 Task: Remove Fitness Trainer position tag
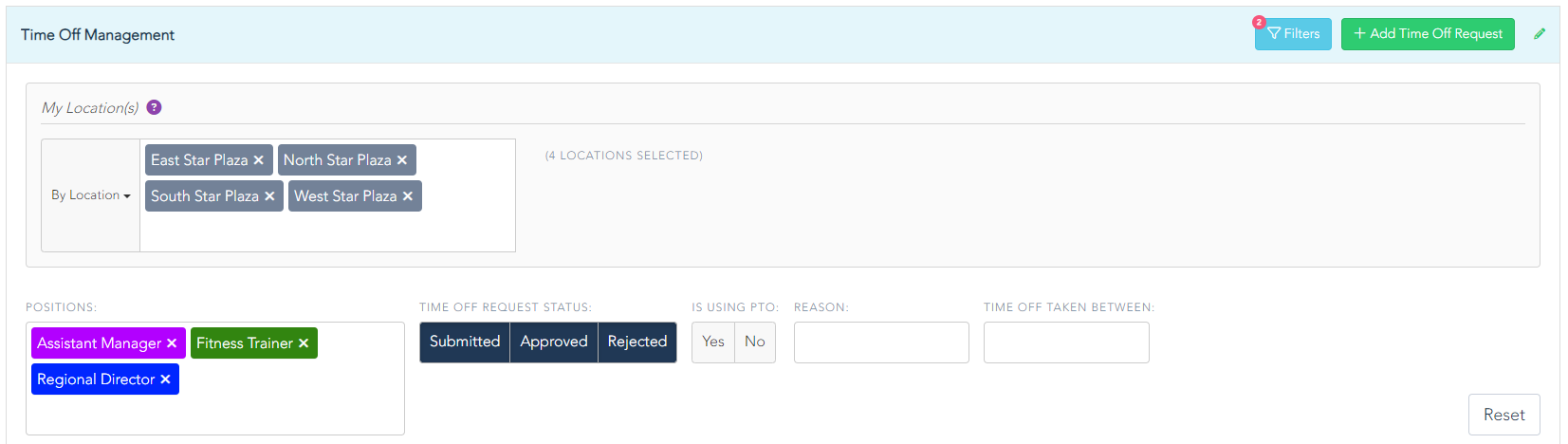[x=304, y=343]
